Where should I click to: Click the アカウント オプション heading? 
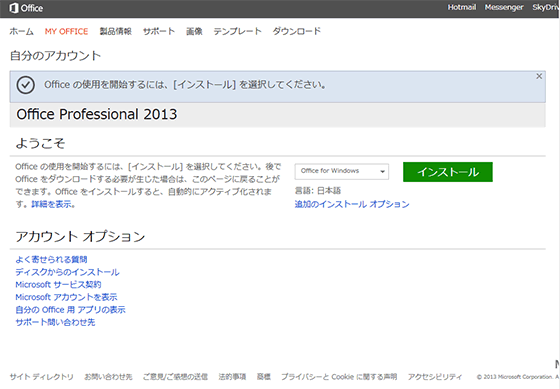click(80, 236)
